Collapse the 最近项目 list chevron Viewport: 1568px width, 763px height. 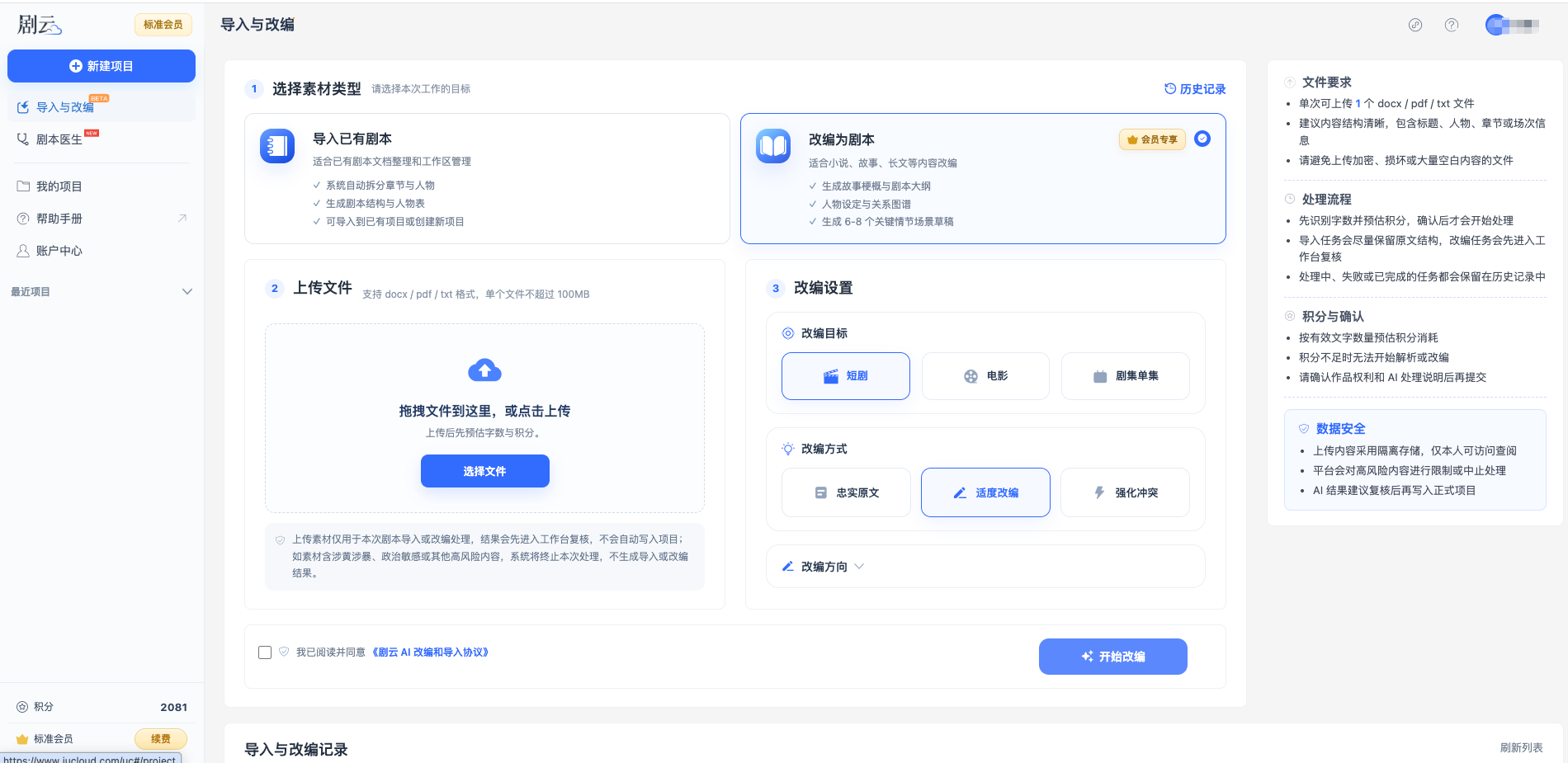click(187, 291)
